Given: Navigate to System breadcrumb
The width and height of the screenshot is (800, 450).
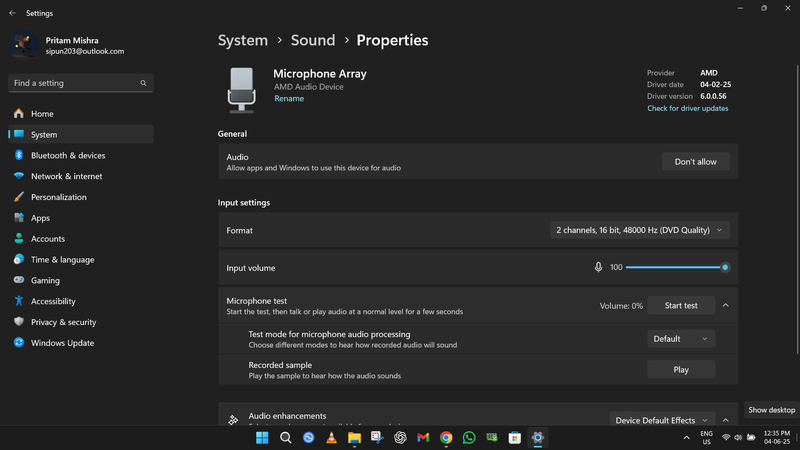Looking at the screenshot, I should coord(243,40).
